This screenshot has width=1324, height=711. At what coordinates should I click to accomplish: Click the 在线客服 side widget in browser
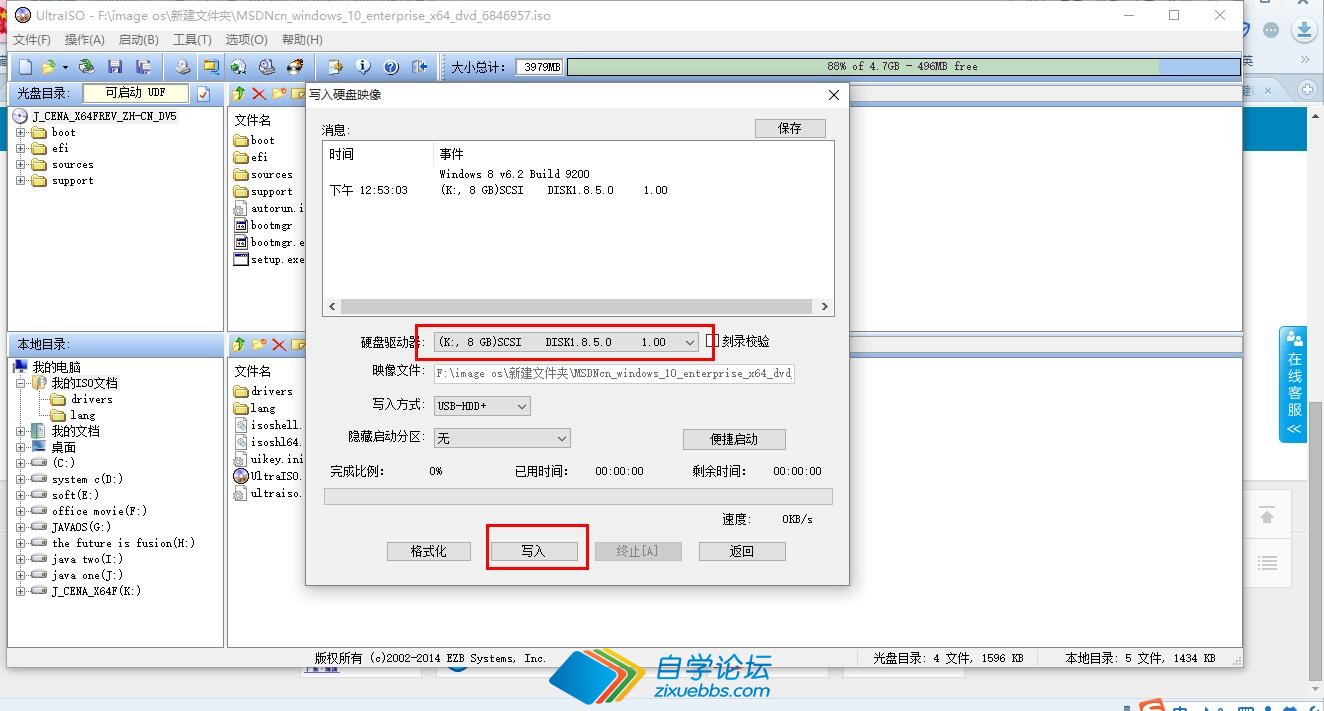click(1294, 385)
